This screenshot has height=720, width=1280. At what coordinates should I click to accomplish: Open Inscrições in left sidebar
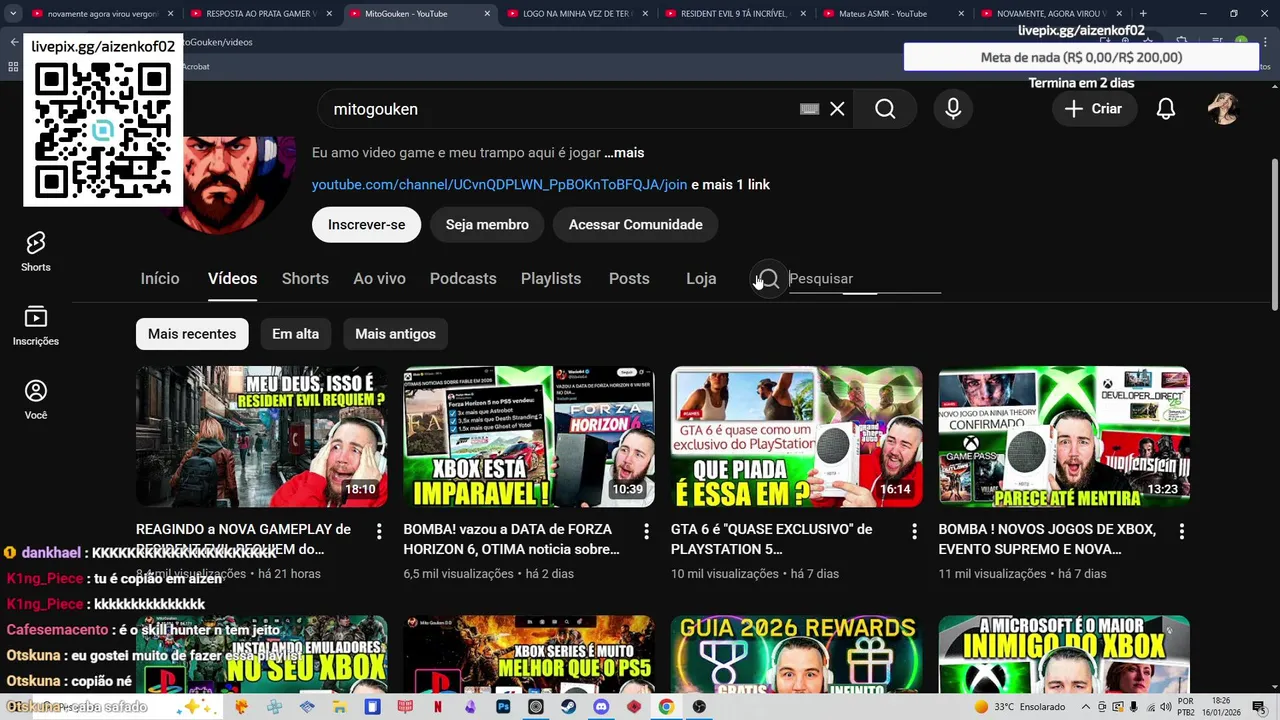pyautogui.click(x=36, y=326)
